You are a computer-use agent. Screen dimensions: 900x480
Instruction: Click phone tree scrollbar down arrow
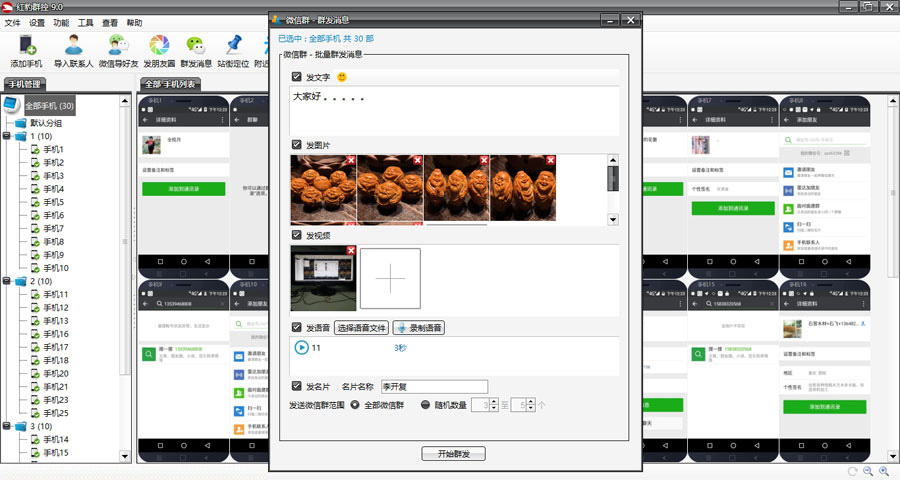coord(125,457)
